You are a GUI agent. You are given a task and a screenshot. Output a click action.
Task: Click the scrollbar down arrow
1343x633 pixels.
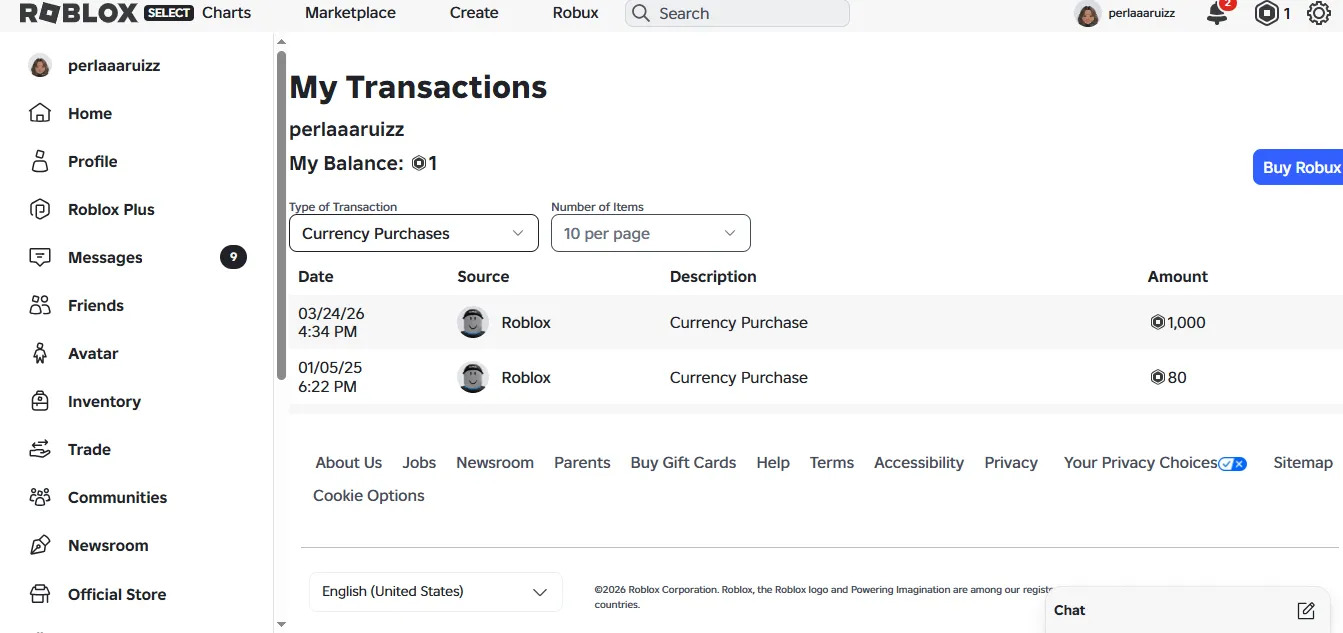coord(281,625)
